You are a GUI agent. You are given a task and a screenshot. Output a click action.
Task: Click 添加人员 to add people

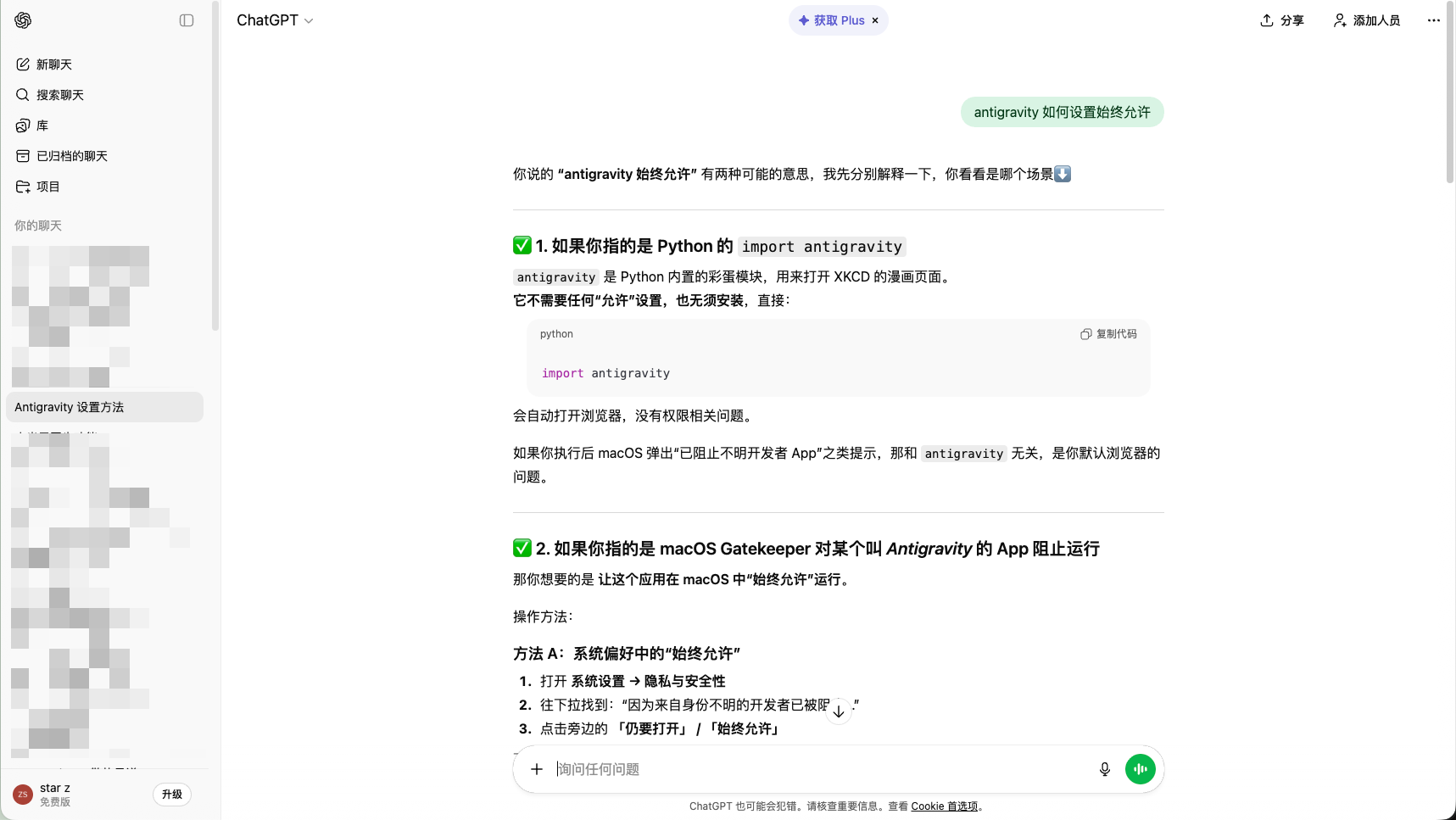[x=1367, y=20]
